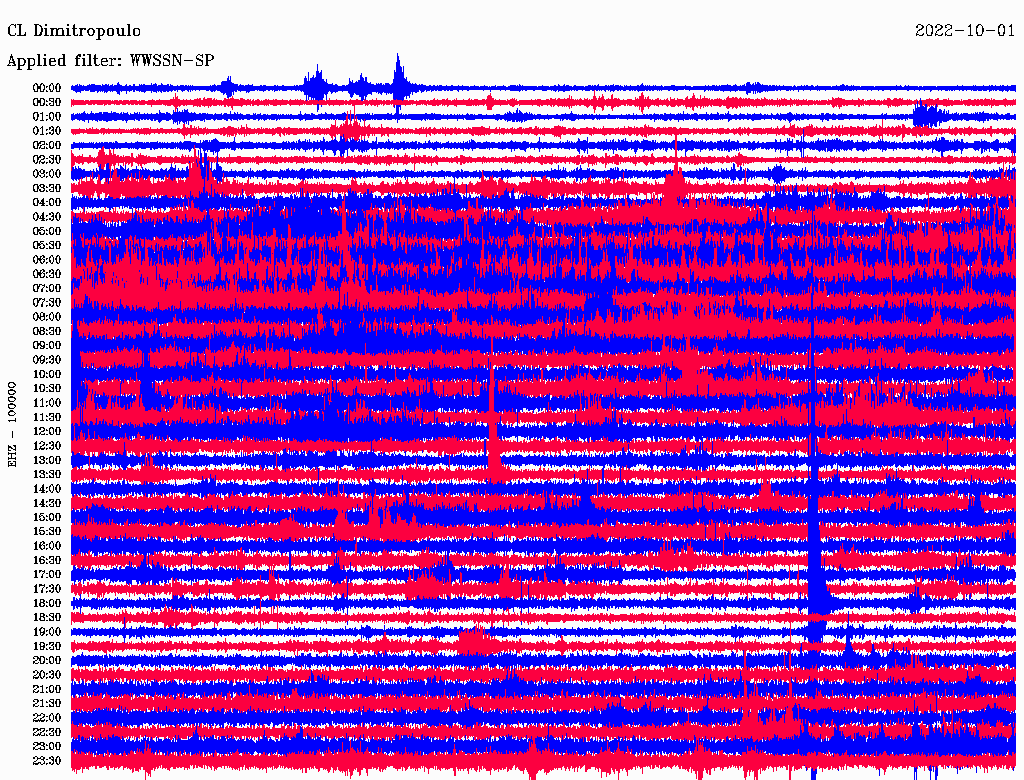Viewport: 1024px width, 780px height.
Task: Select the 17:30 time label
Action: [47, 589]
